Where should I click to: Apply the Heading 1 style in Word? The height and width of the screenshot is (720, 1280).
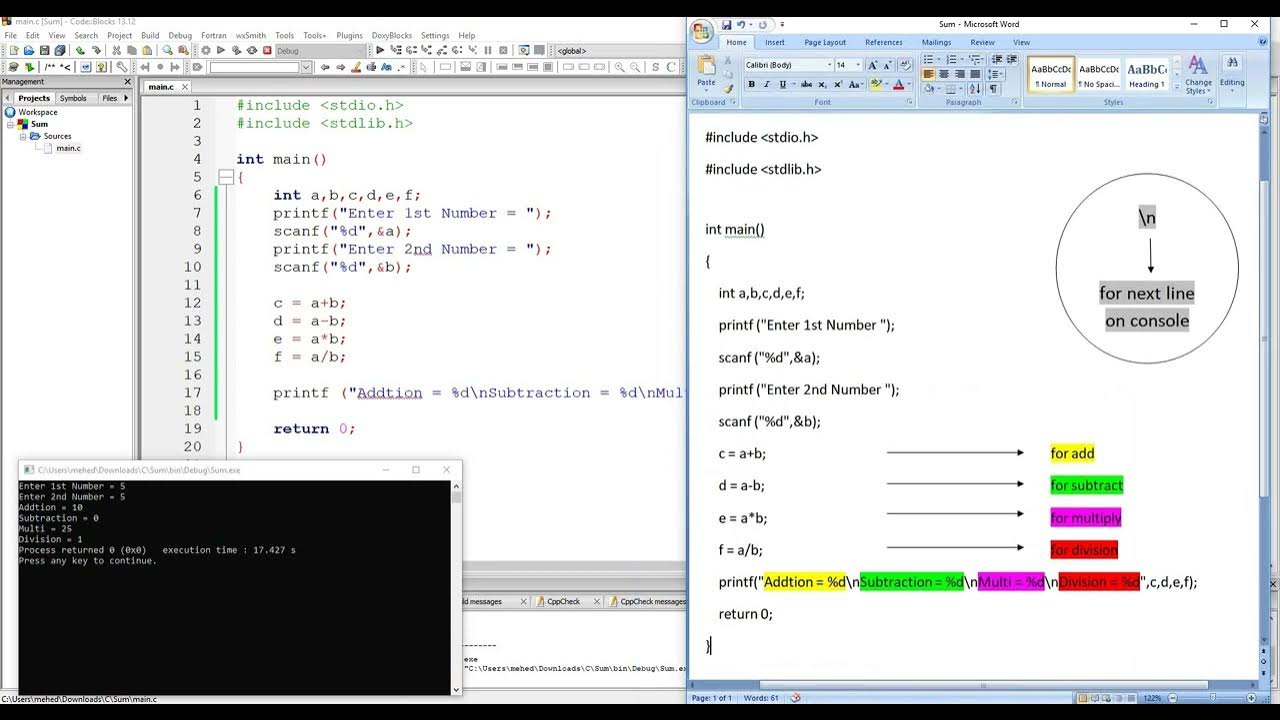(1146, 74)
